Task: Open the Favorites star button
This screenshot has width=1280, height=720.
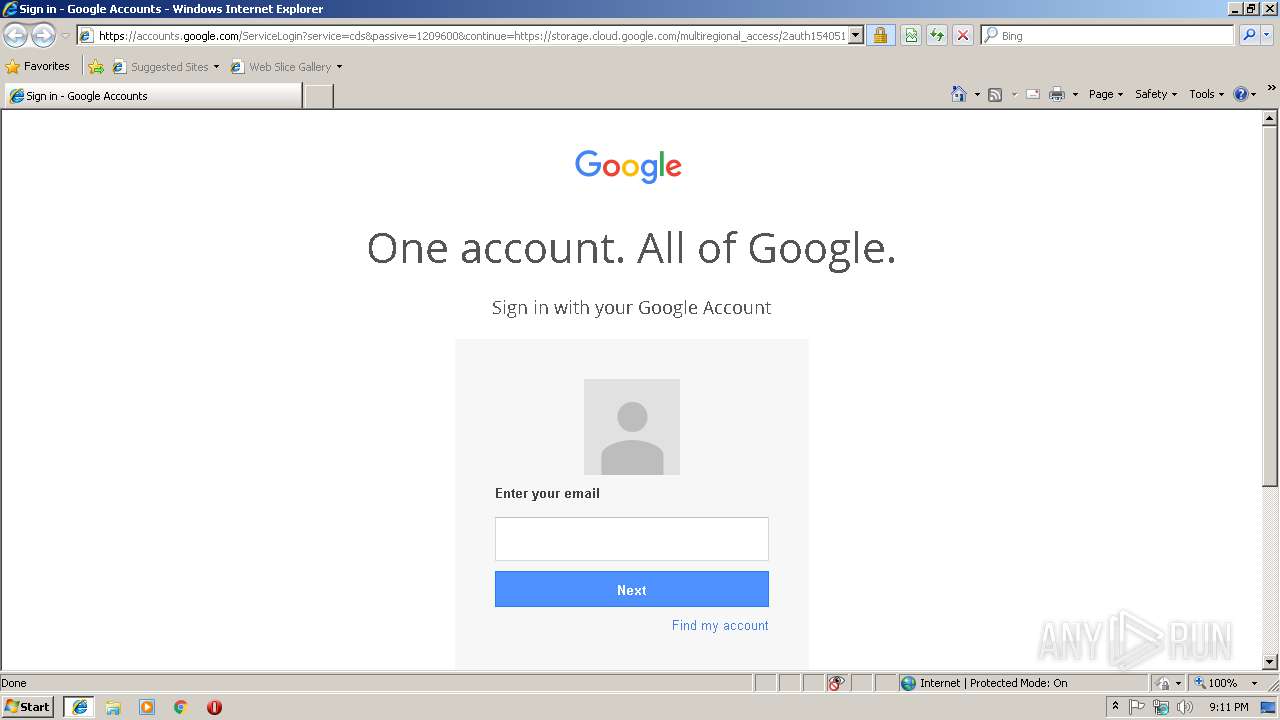Action: pos(37,66)
